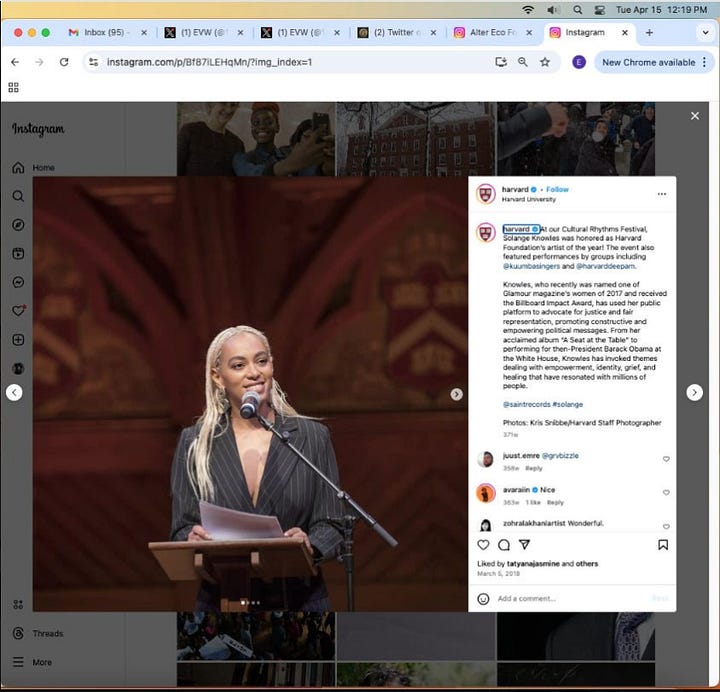Open emoji picker in comment box
The image size is (720, 692).
click(x=483, y=599)
